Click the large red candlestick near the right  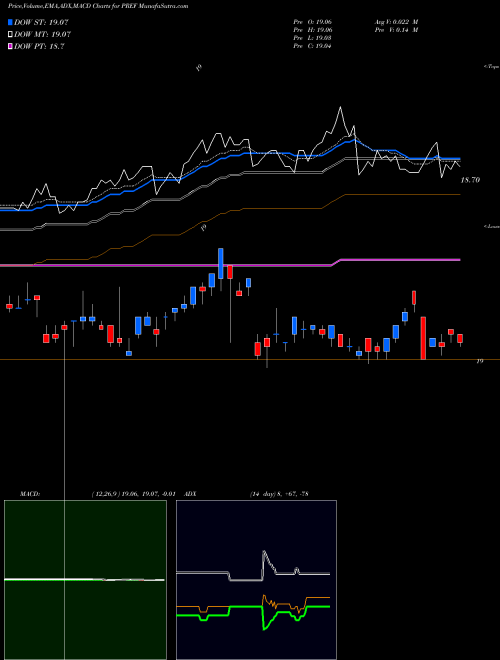point(423,338)
